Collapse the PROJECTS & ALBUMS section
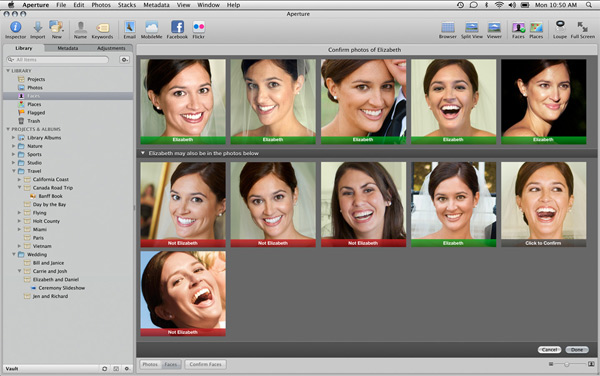 (x=8, y=129)
